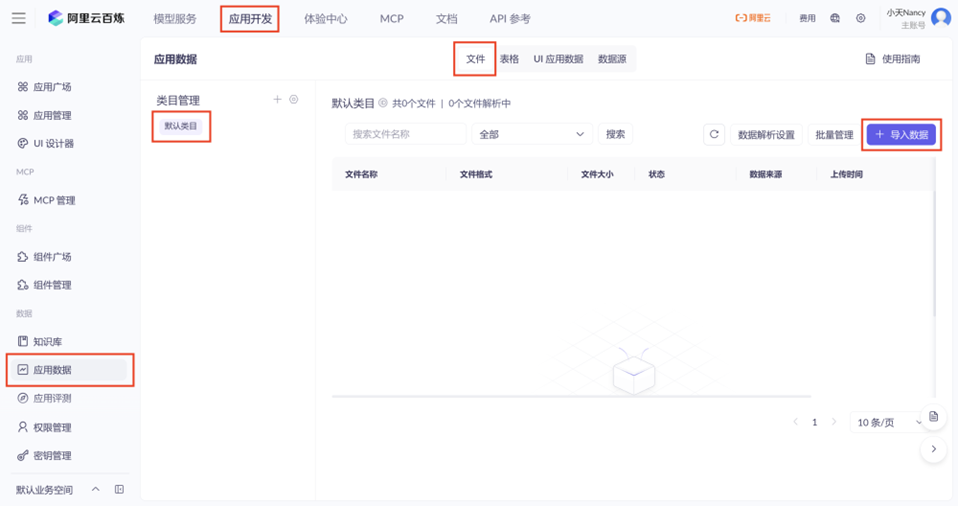Image resolution: width=958 pixels, height=506 pixels.
Task: Click the 应用评测 compass icon
Action: point(23,398)
